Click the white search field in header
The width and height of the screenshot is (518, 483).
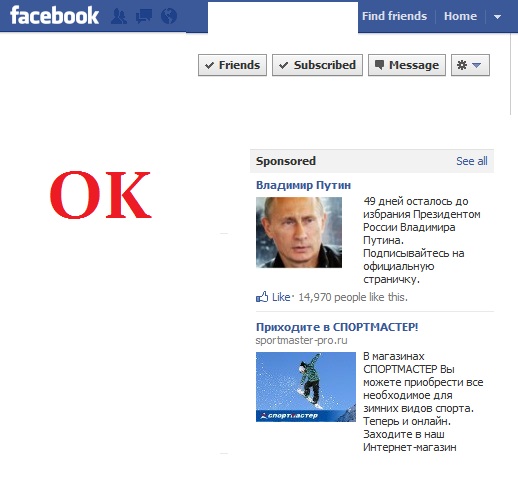click(283, 17)
